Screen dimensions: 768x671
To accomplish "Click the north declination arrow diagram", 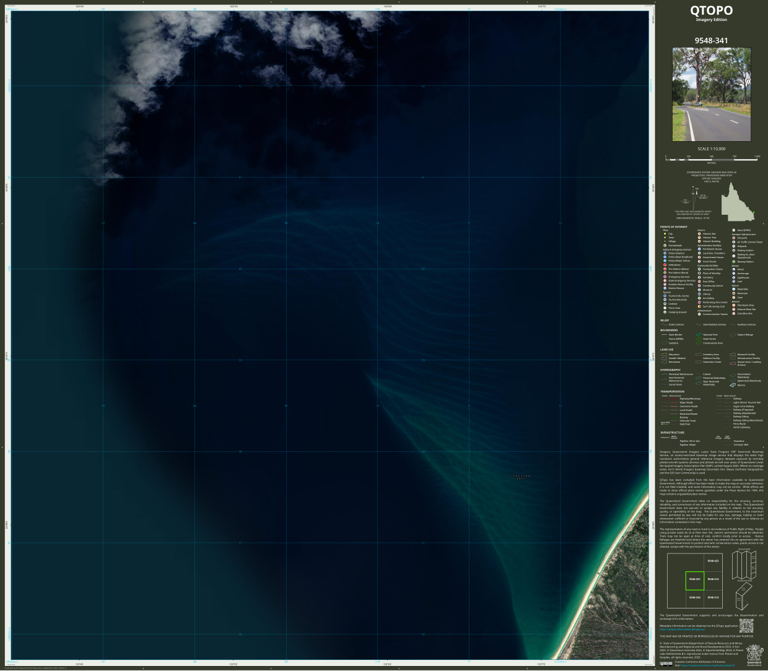I will [x=695, y=198].
